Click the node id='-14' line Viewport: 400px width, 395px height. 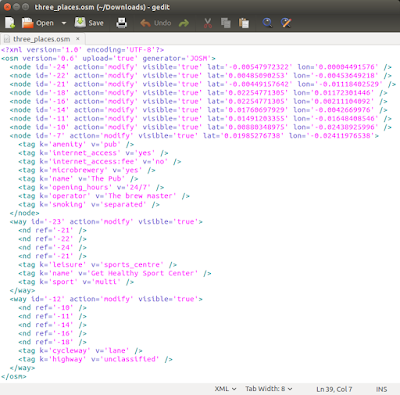tap(198, 110)
